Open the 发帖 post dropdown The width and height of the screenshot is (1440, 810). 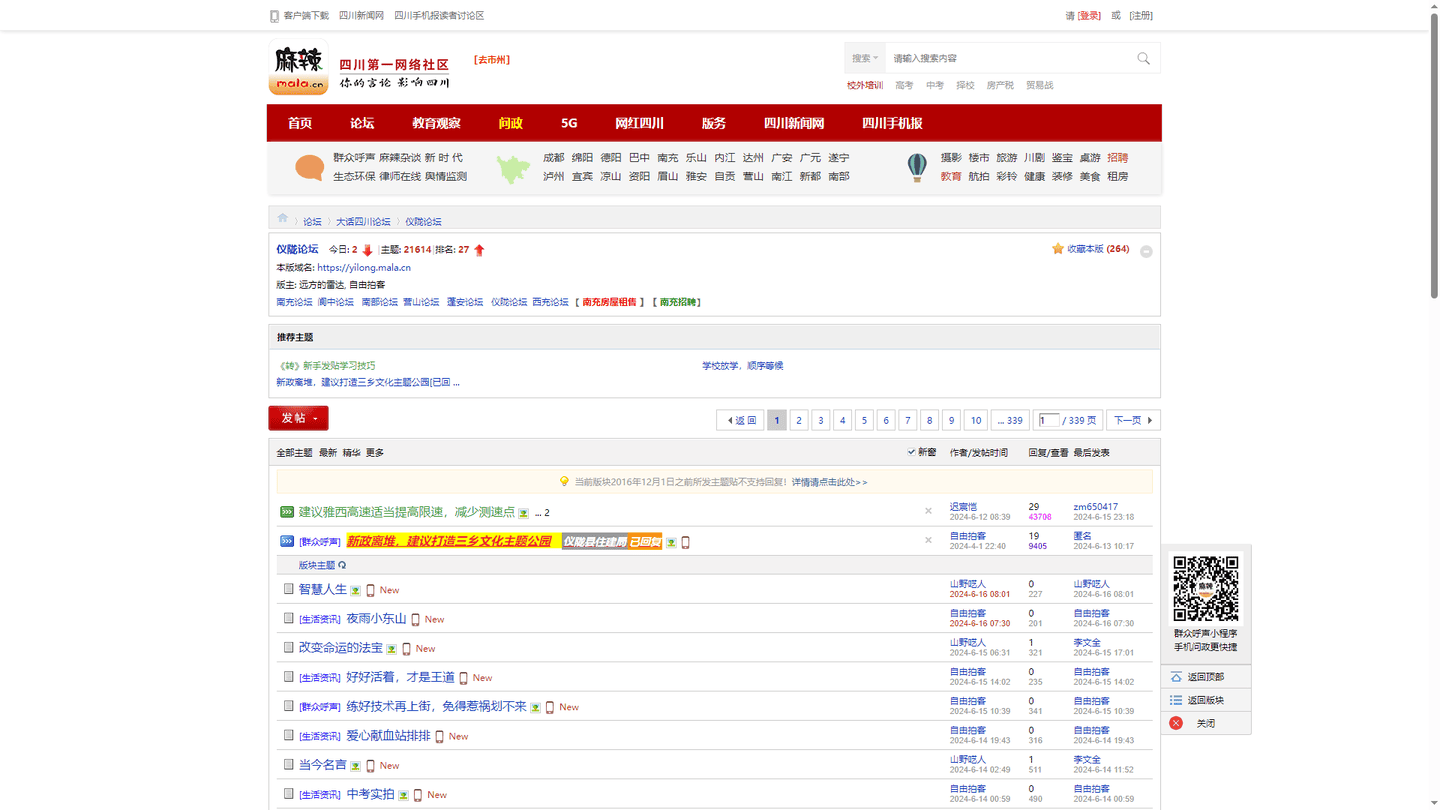coord(298,418)
